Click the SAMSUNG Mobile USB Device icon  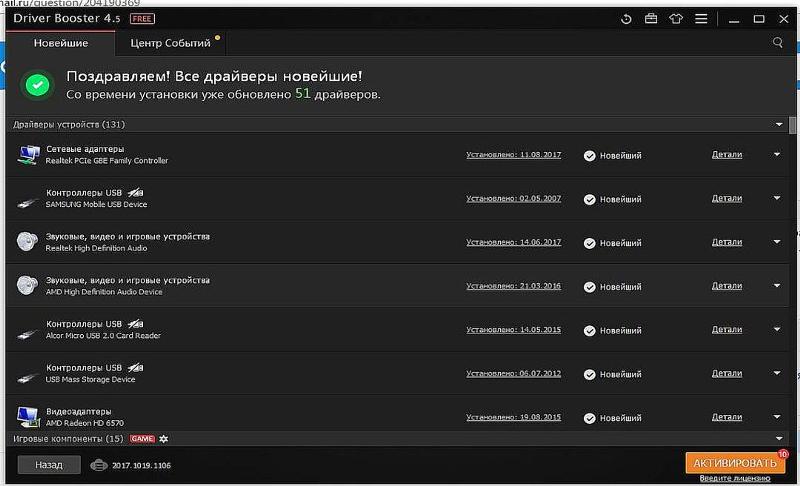(28, 202)
